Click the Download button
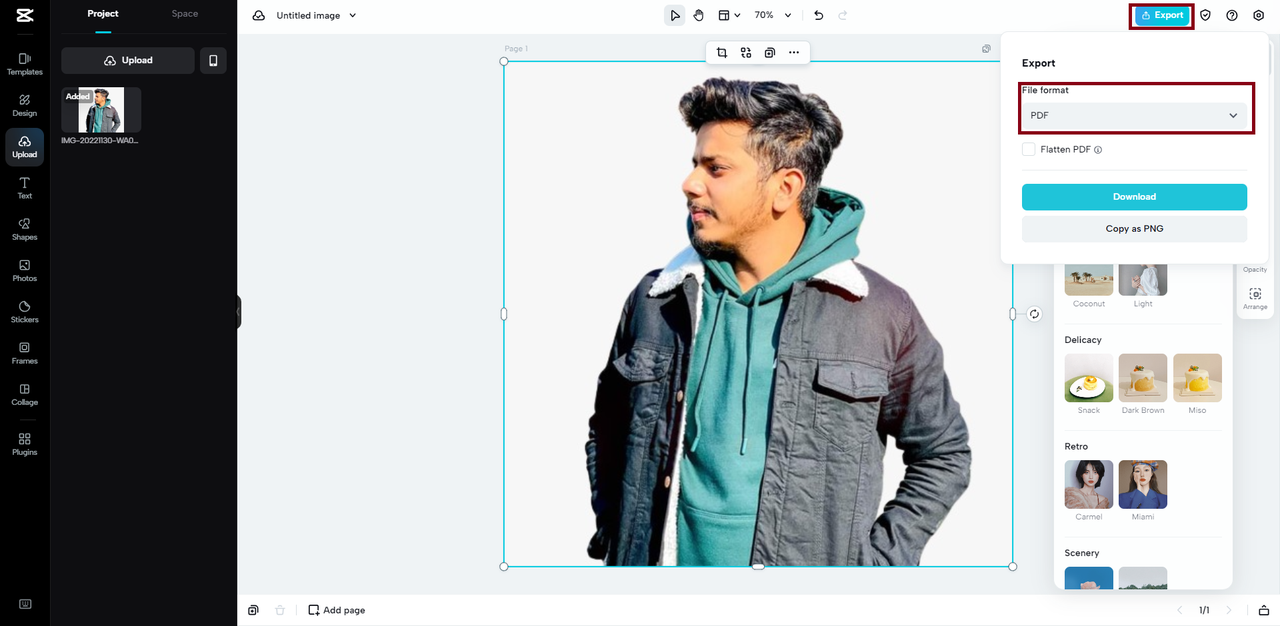Screen dimensions: 1280x626 (x=1134, y=197)
